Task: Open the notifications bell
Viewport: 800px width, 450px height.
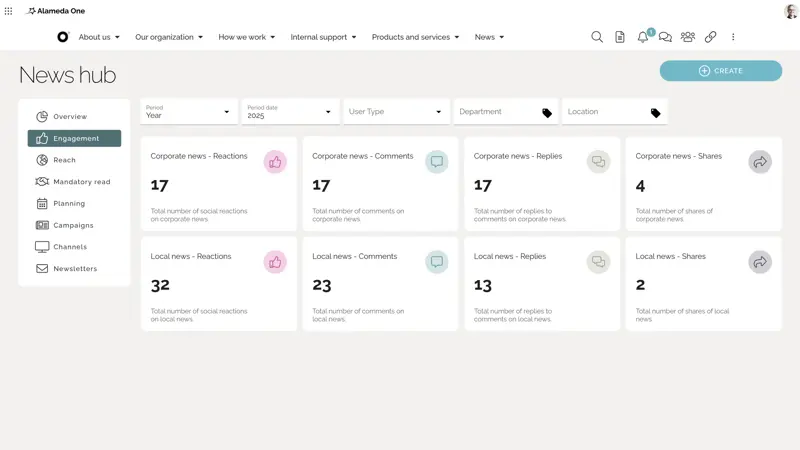Action: click(x=643, y=37)
